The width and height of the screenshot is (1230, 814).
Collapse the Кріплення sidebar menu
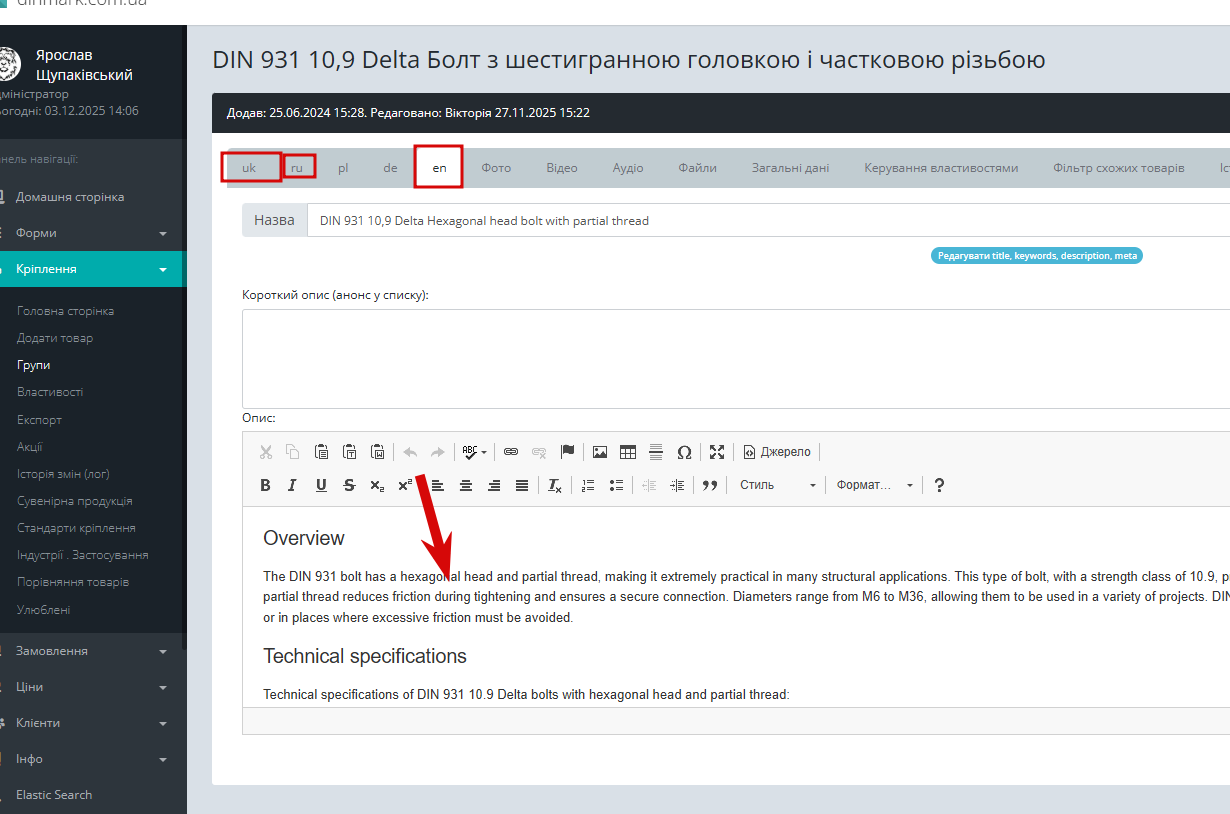click(91, 269)
